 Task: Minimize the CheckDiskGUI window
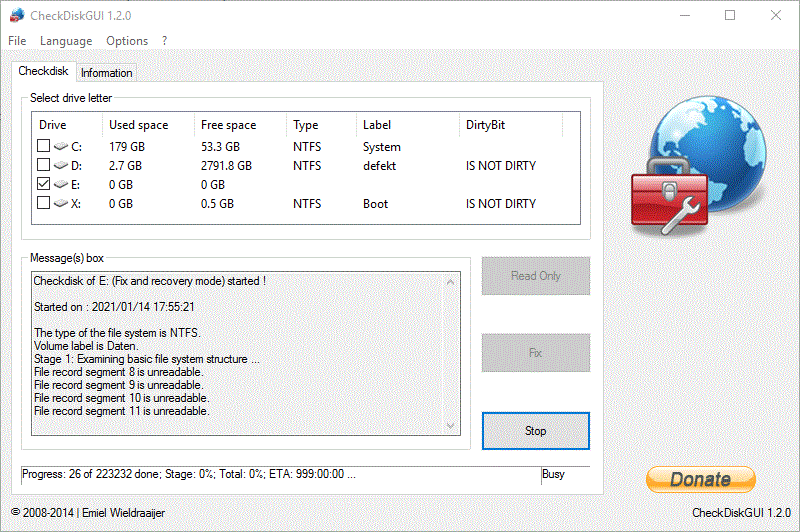pos(685,15)
